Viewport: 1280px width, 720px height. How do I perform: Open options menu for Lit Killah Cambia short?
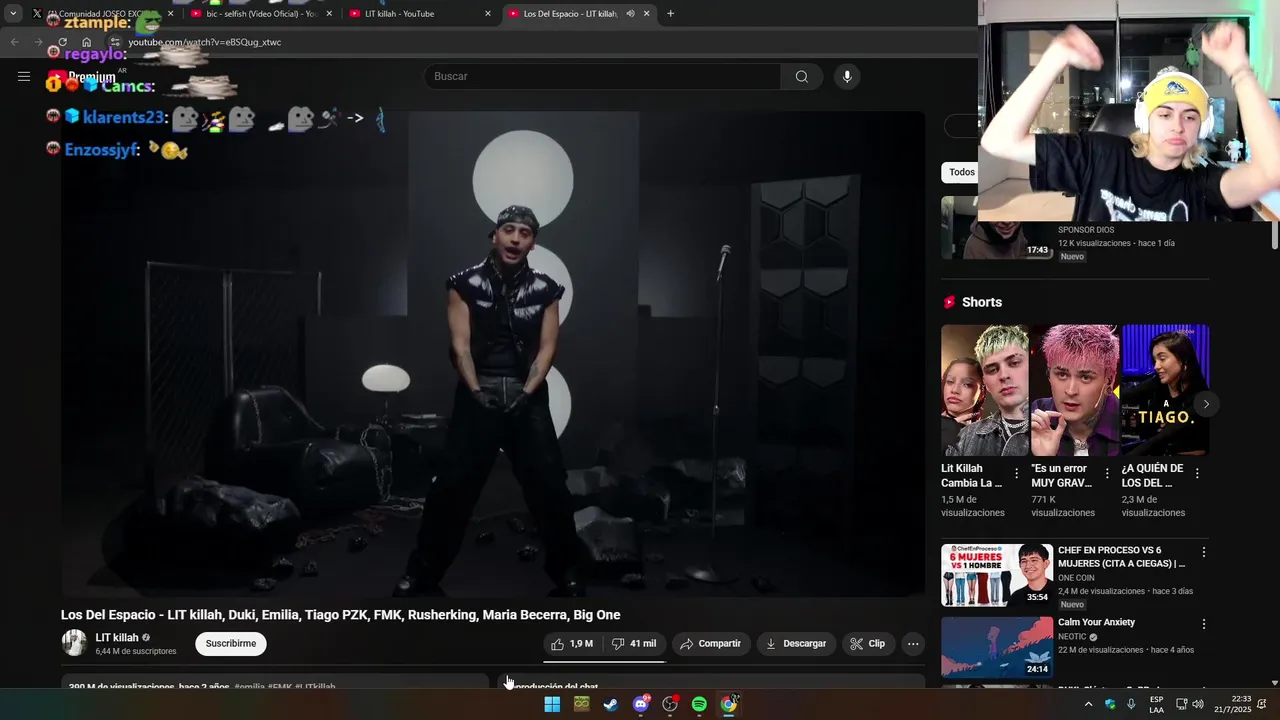[1017, 473]
